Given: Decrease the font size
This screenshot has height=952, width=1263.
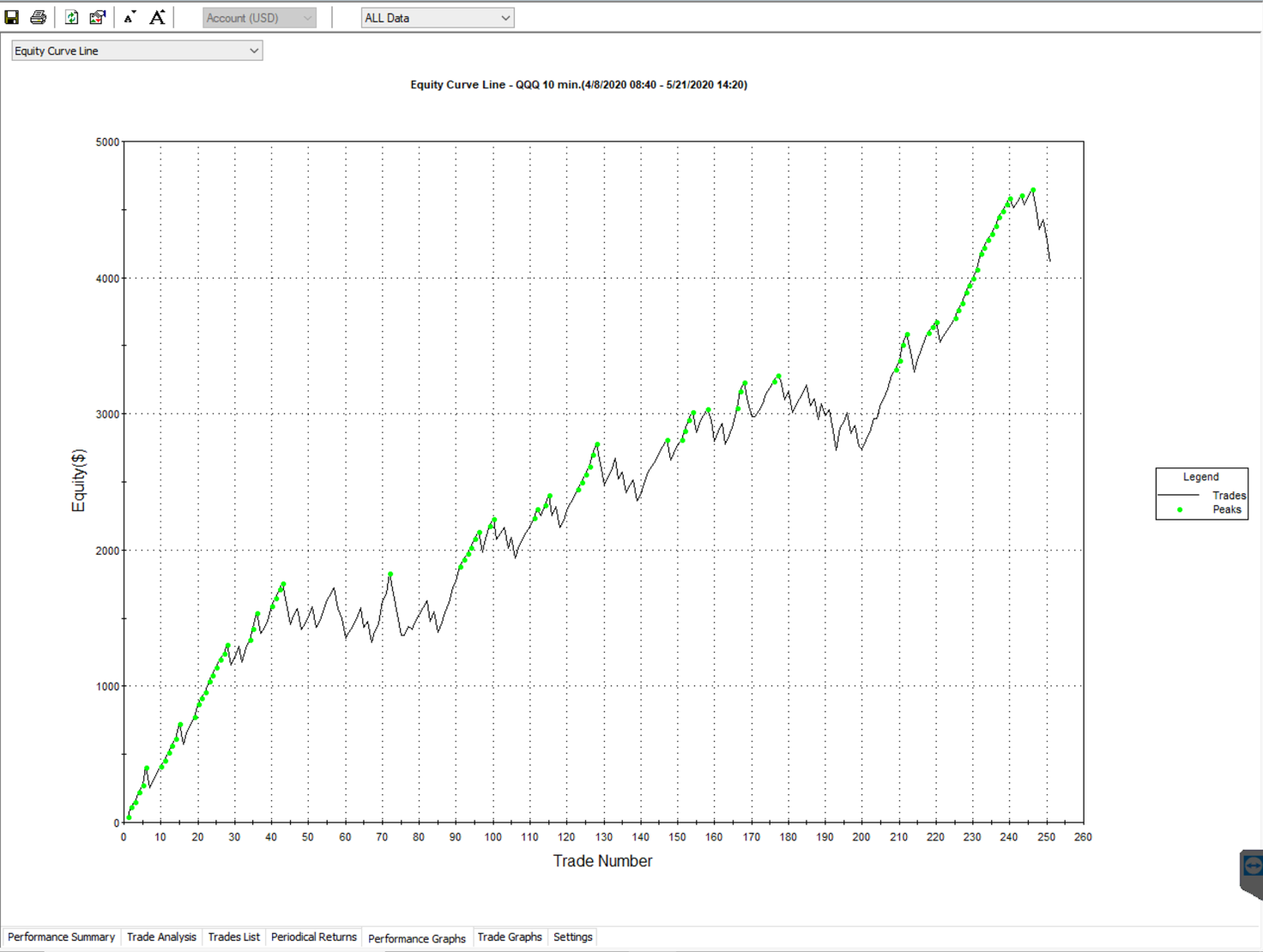Looking at the screenshot, I should coord(130,17).
